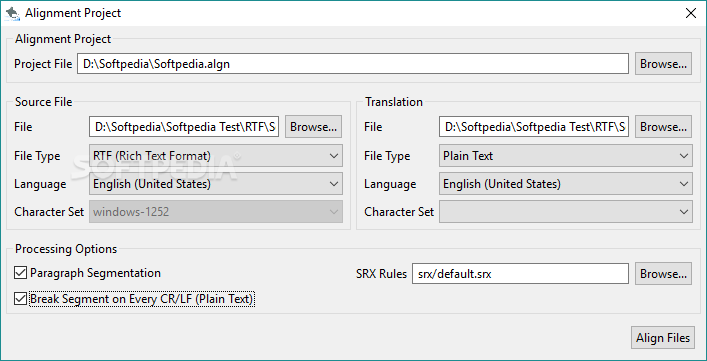Click the Source File group heading
This screenshot has height=361, width=707.
44,102
